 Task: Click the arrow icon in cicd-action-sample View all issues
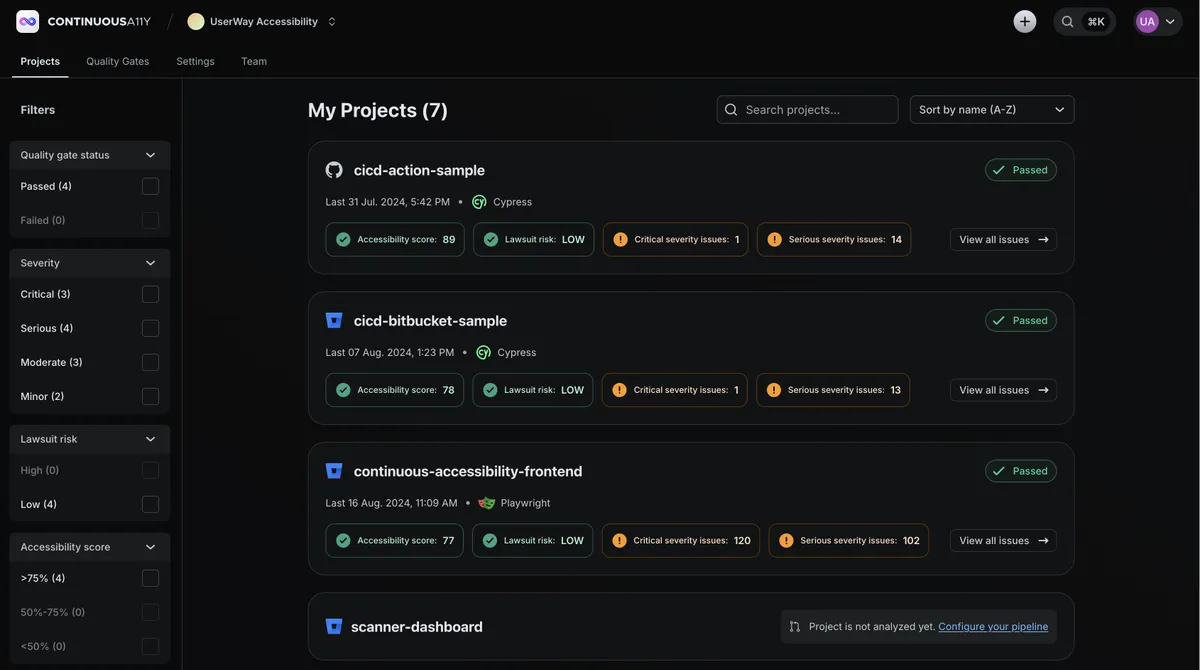(1043, 240)
